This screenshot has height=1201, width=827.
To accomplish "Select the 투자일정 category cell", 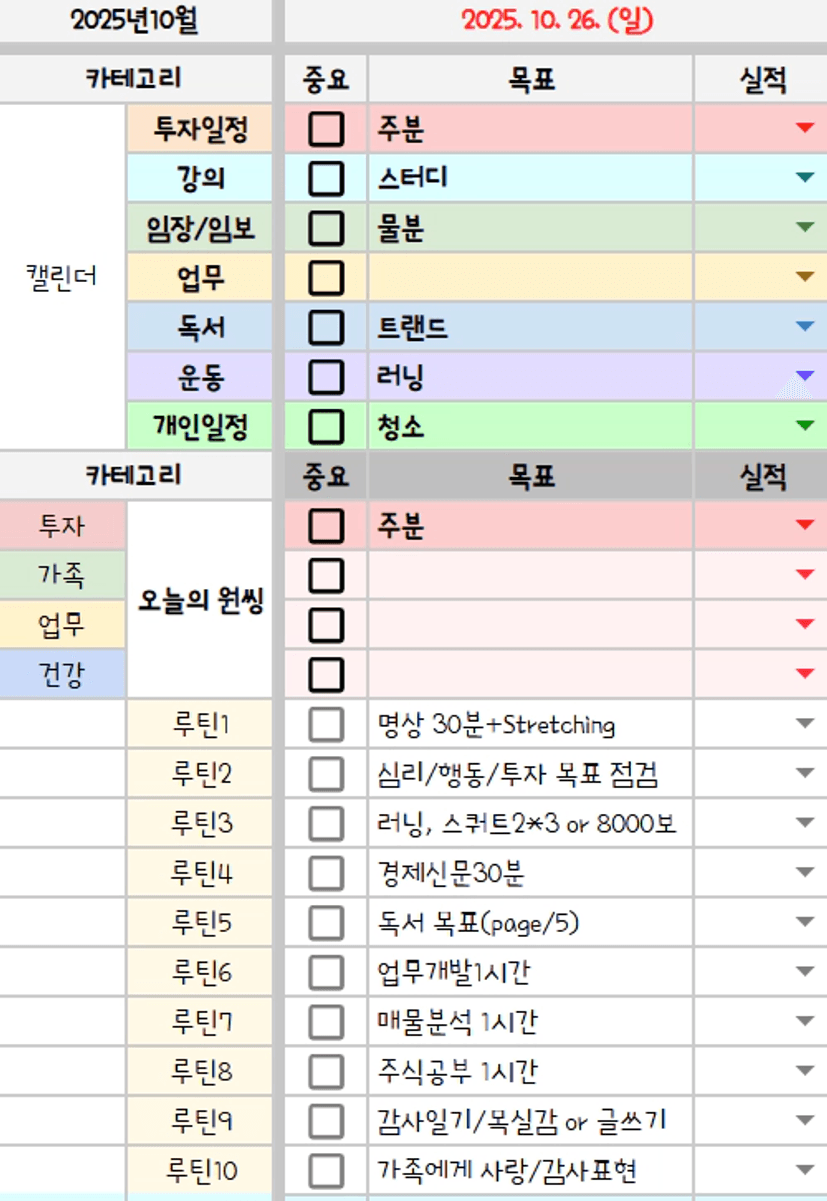I will point(199,129).
